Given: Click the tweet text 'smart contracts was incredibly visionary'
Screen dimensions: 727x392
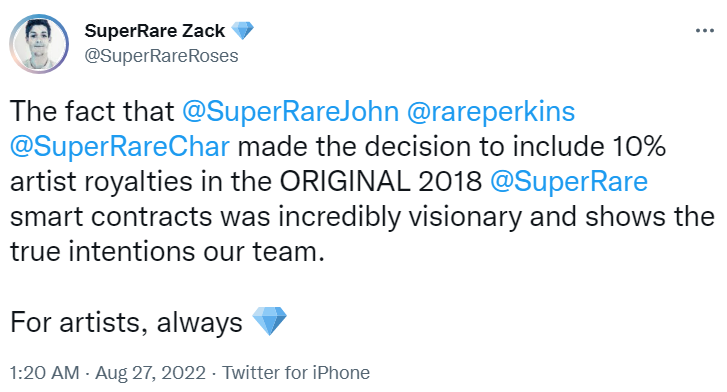Looking at the screenshot, I should click(266, 217).
